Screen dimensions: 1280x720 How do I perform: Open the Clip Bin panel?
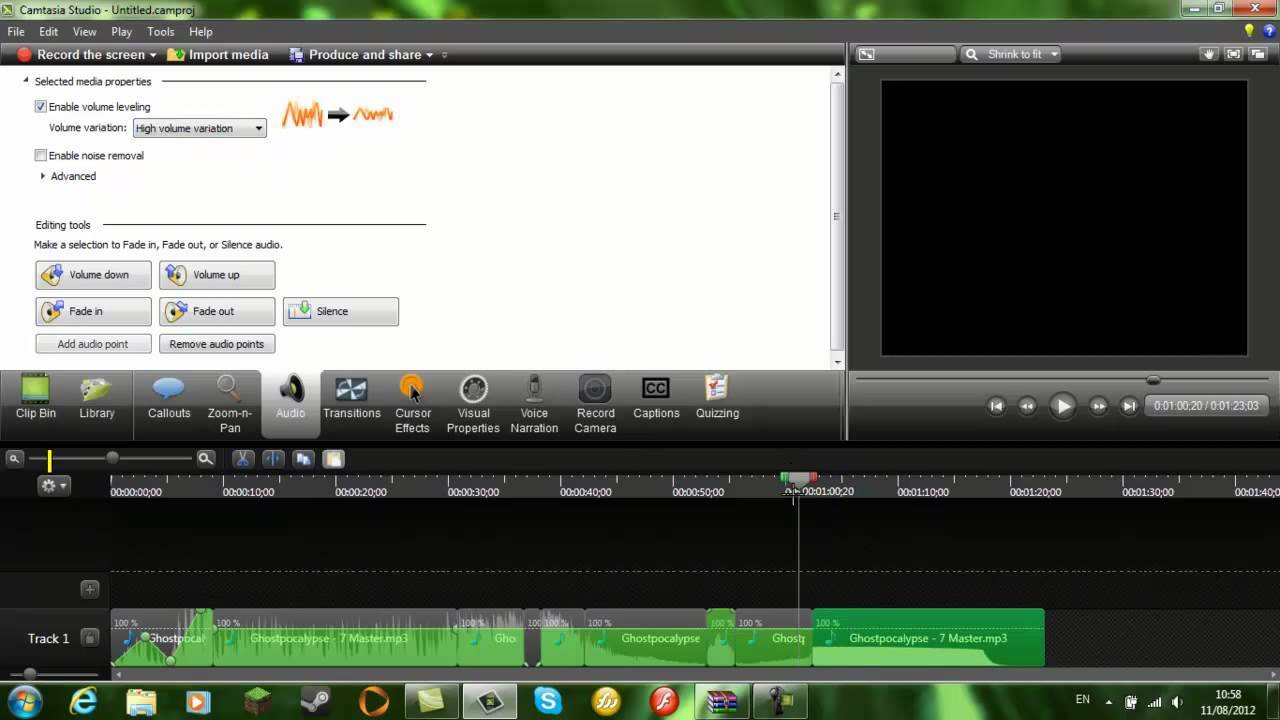(x=35, y=399)
